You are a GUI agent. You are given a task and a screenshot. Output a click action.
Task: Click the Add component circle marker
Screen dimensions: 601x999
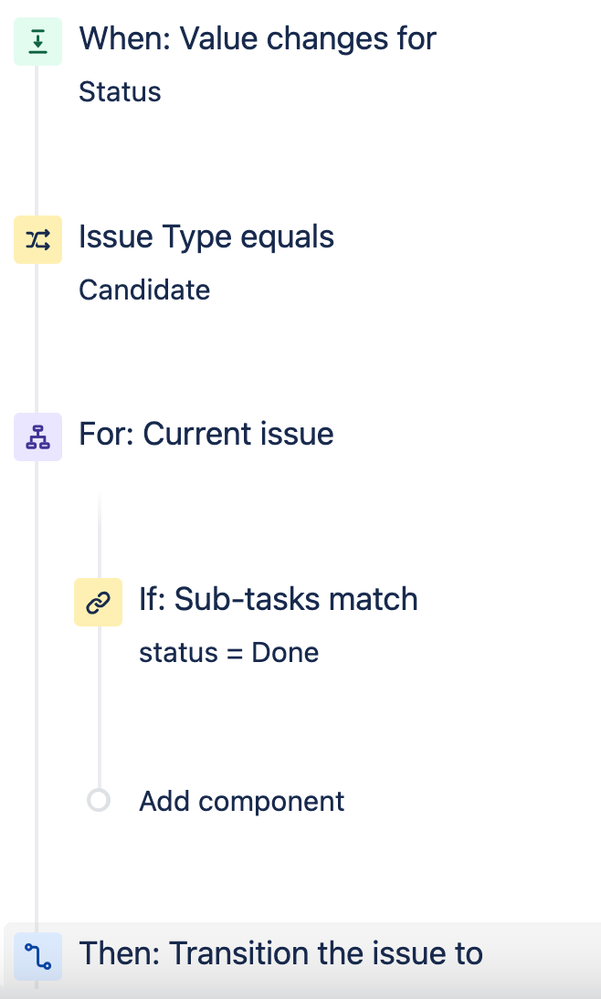tap(98, 801)
